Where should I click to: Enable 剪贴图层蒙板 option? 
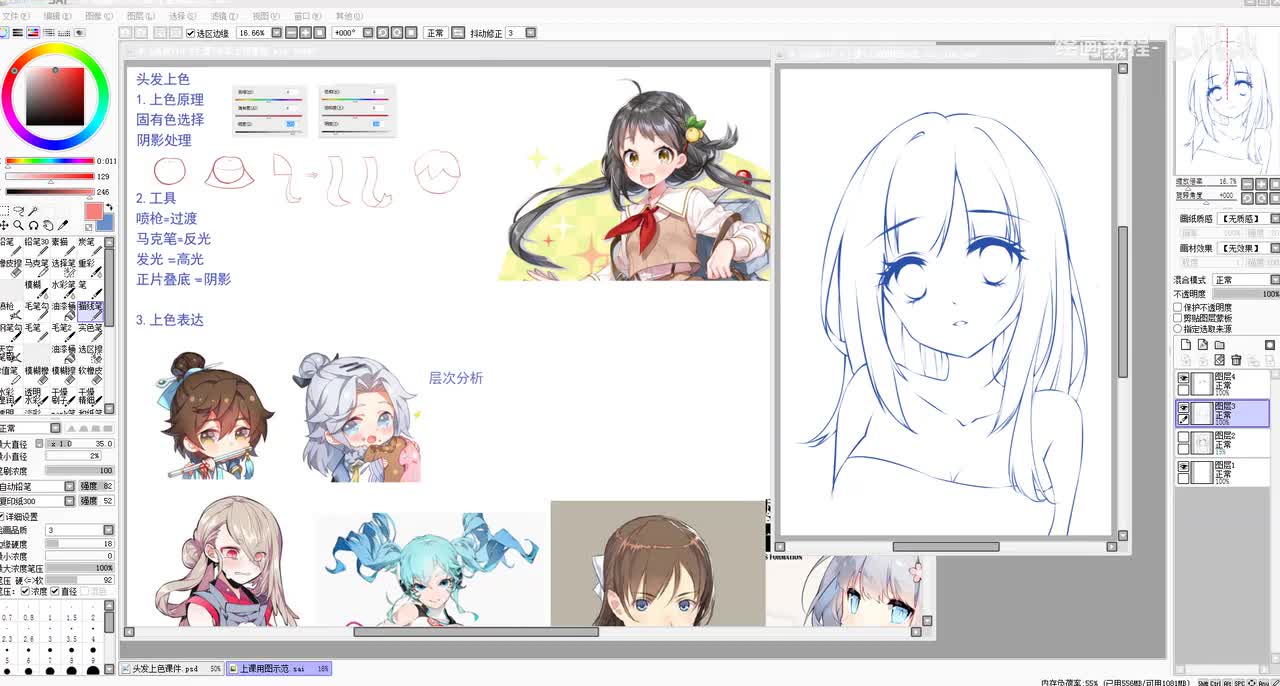click(1178, 318)
